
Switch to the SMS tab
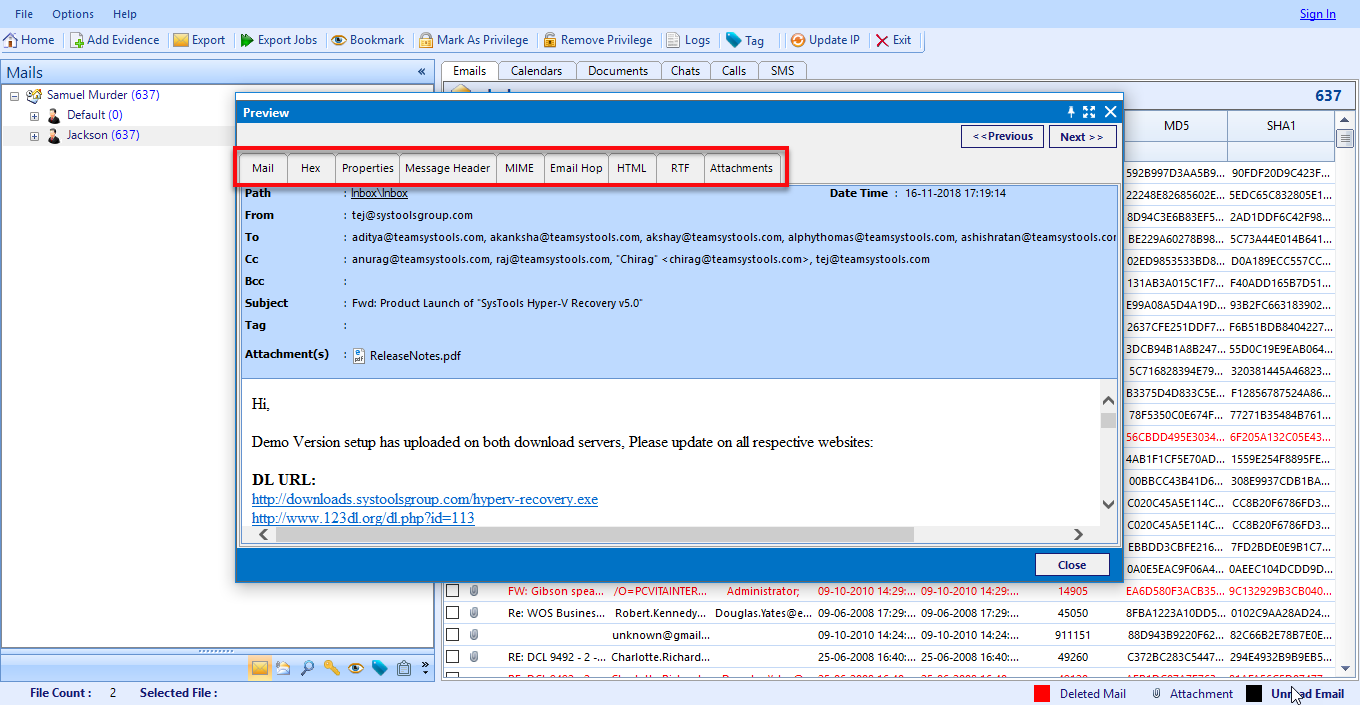click(x=782, y=71)
